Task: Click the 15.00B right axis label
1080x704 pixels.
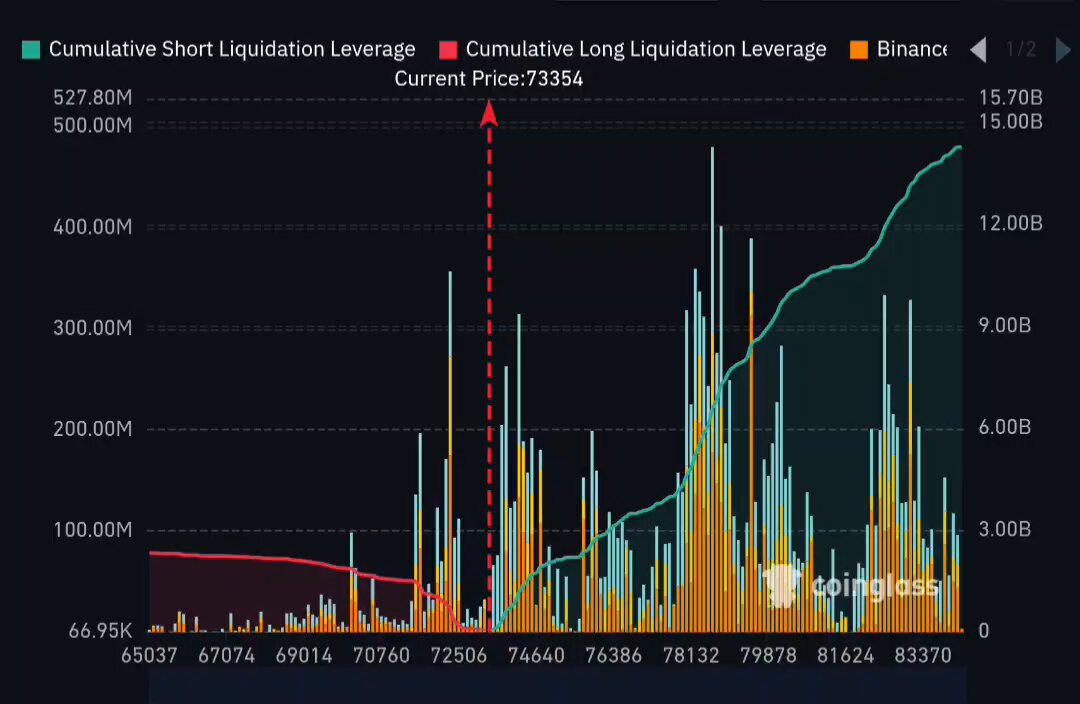Action: pos(1010,122)
